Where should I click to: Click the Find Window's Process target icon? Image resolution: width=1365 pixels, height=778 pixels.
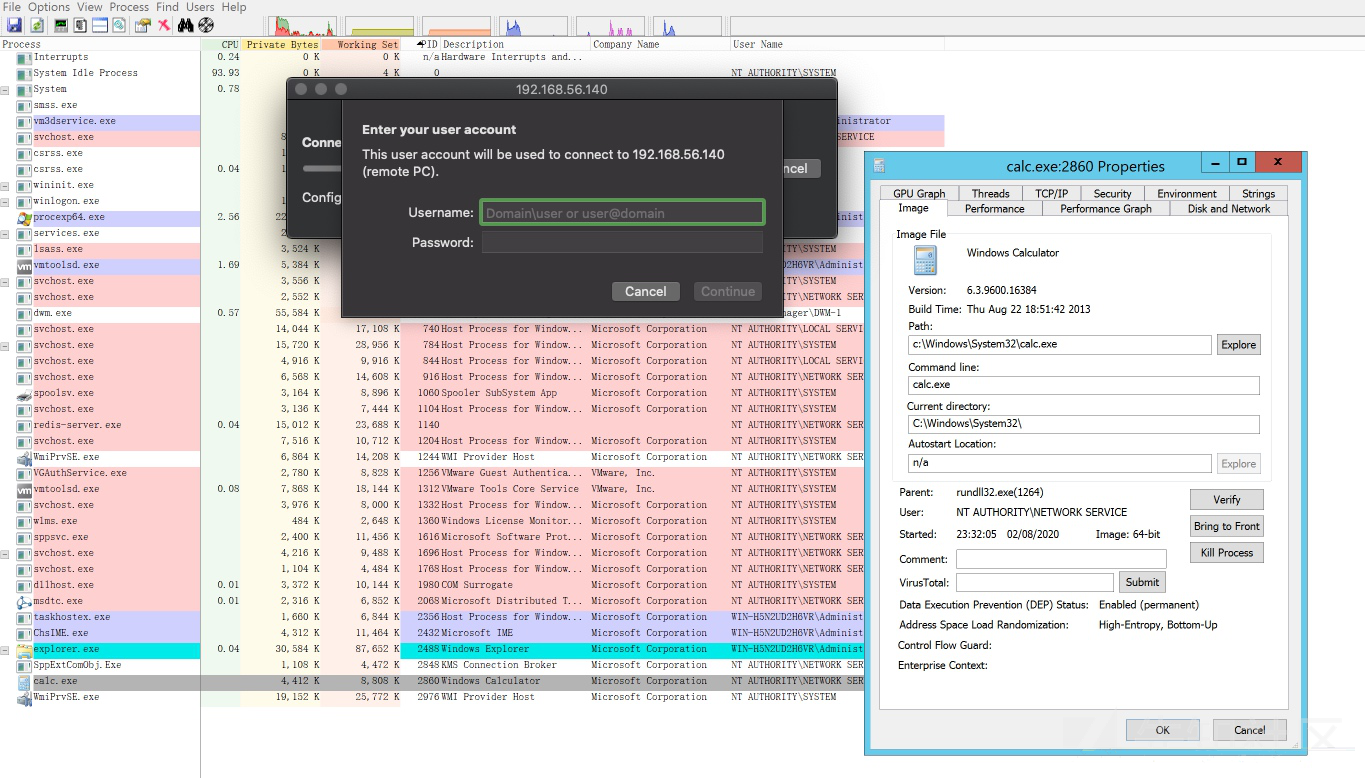[x=206, y=24]
